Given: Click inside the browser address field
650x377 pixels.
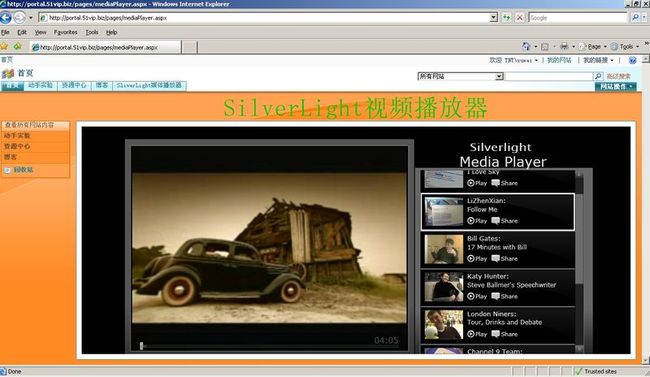Looking at the screenshot, I should point(264,18).
